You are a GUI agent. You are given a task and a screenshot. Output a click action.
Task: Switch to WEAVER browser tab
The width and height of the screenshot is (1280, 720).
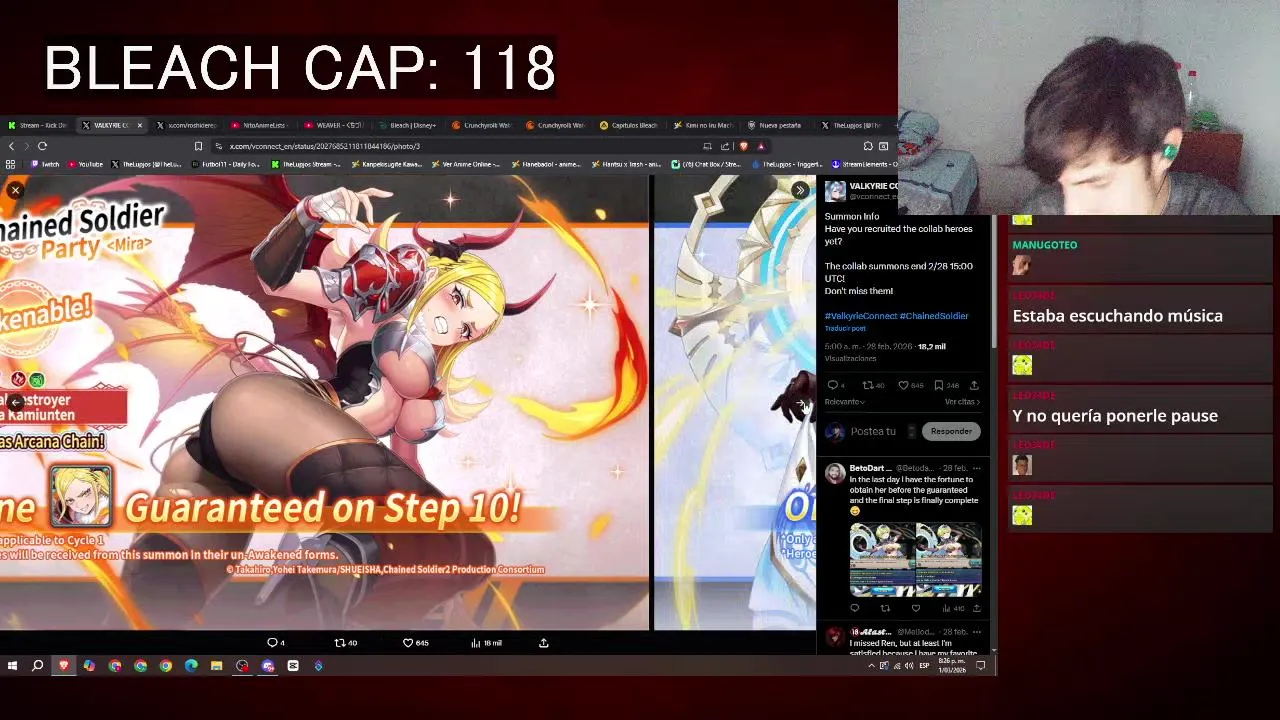(337, 125)
